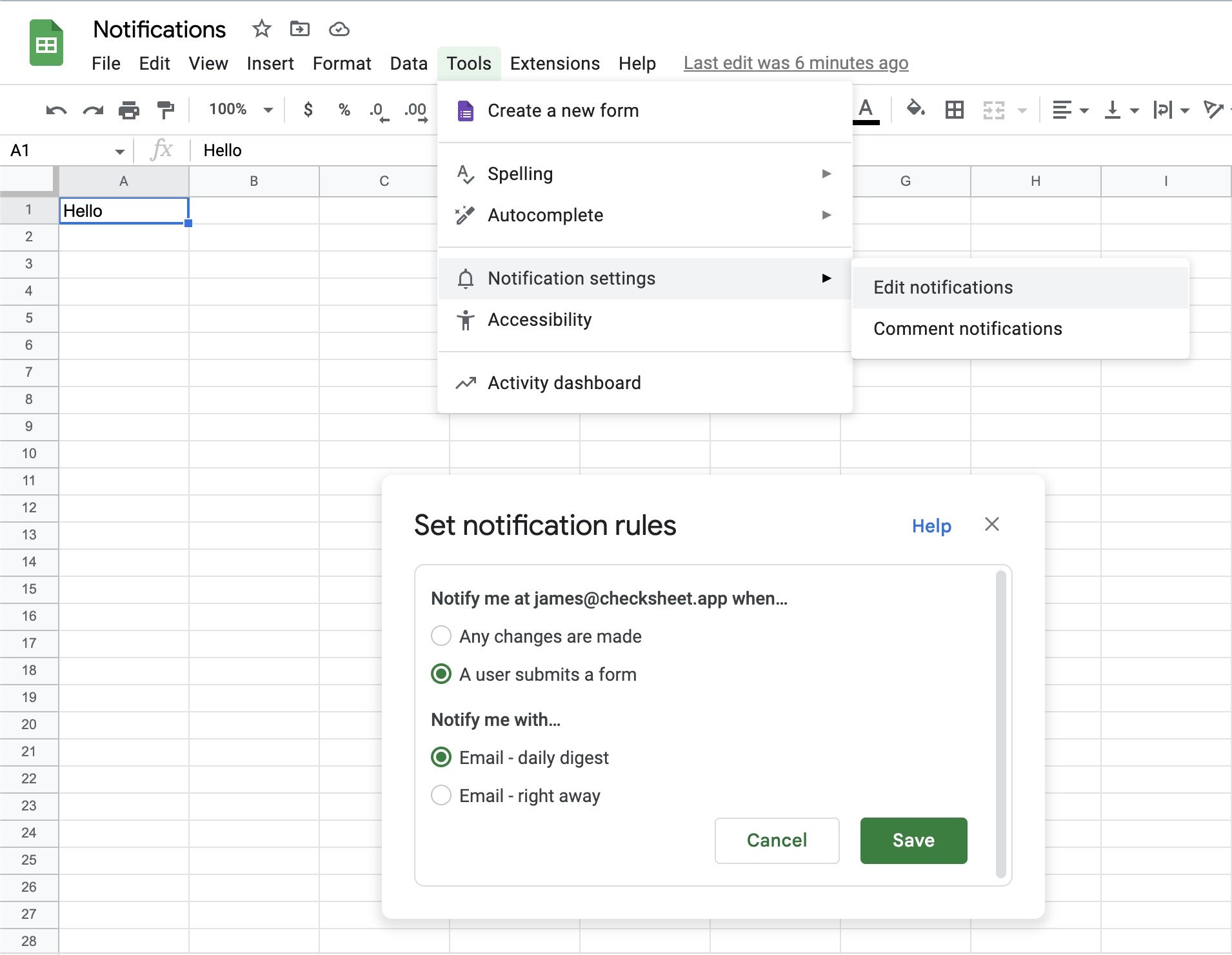Expand the Autocomplete submenu arrow
This screenshot has height=955, width=1232.
pyautogui.click(x=826, y=215)
